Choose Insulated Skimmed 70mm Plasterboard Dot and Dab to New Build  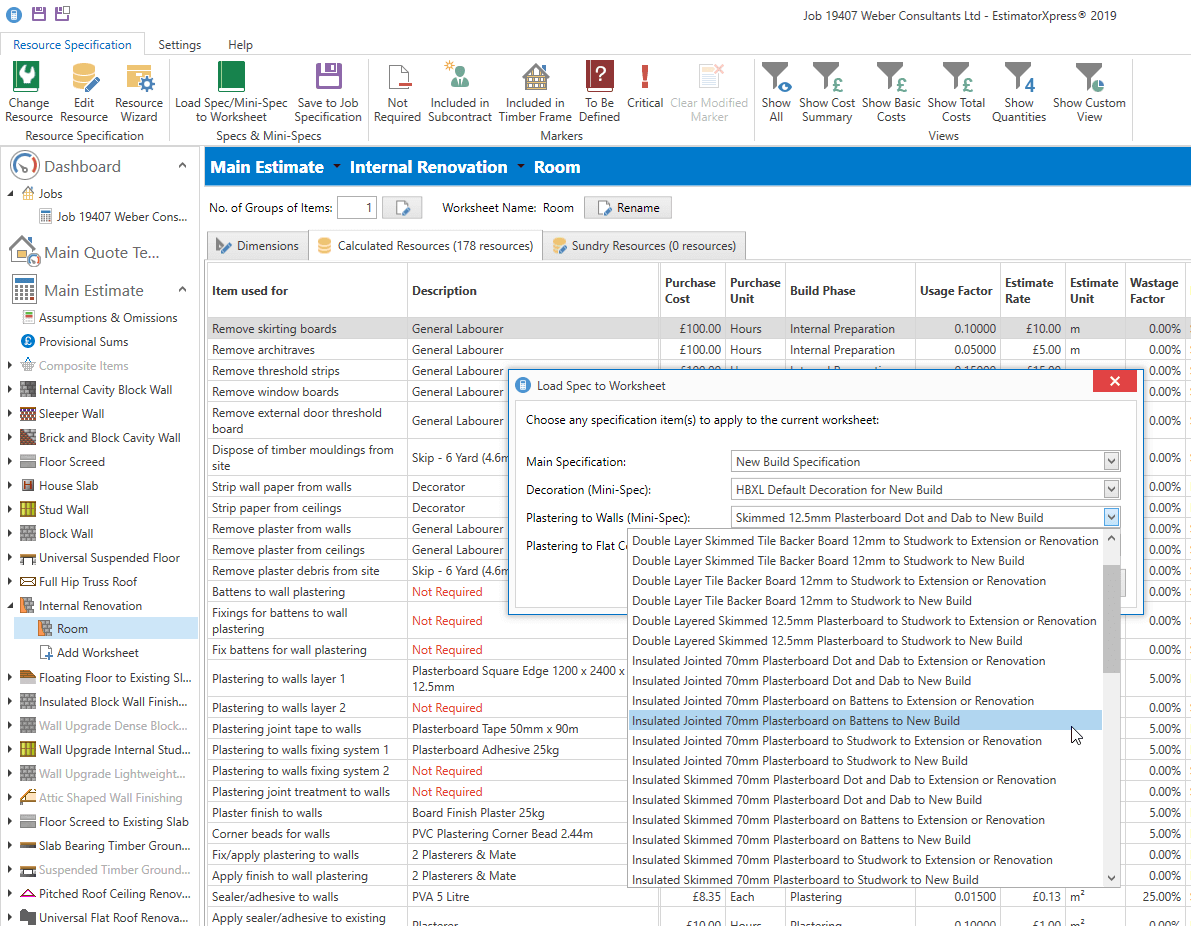pos(865,800)
